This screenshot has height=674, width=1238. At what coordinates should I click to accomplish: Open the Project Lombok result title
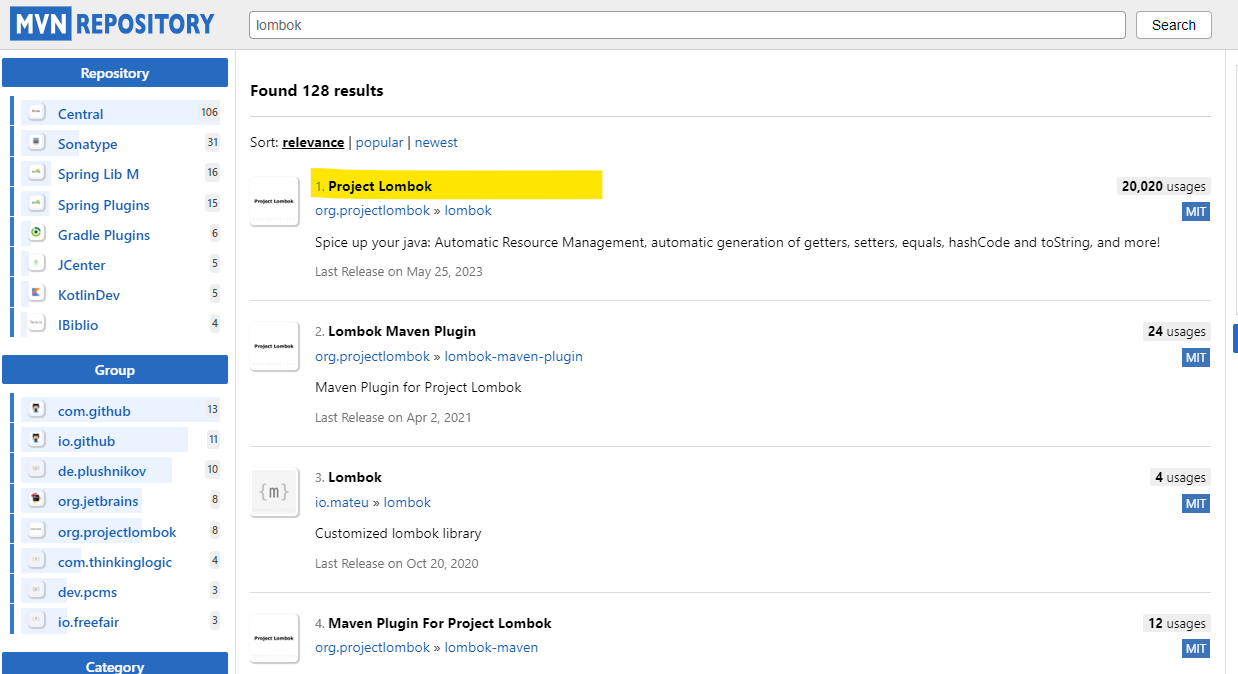(x=380, y=186)
